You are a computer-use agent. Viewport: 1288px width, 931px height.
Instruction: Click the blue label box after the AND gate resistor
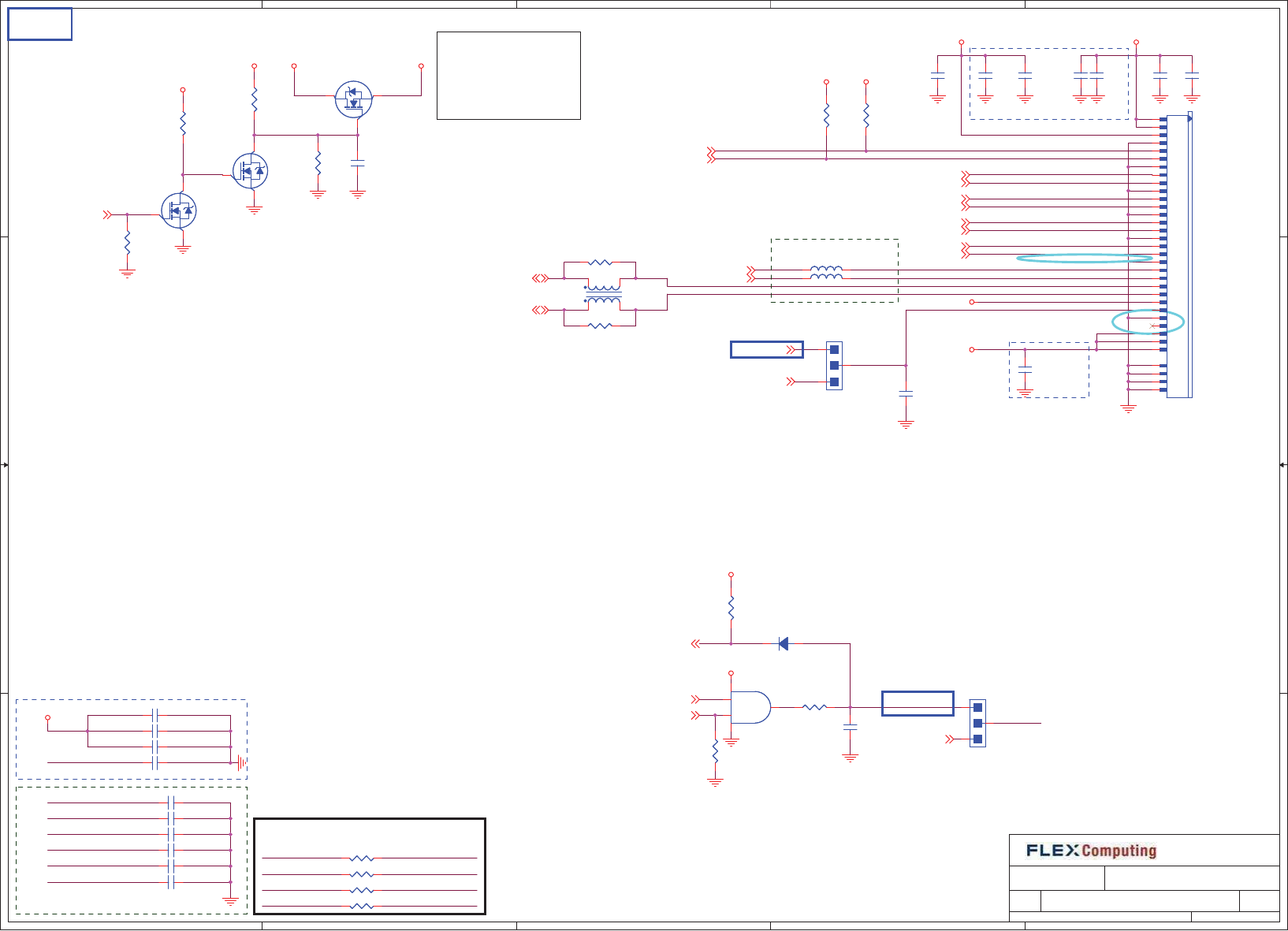point(918,703)
